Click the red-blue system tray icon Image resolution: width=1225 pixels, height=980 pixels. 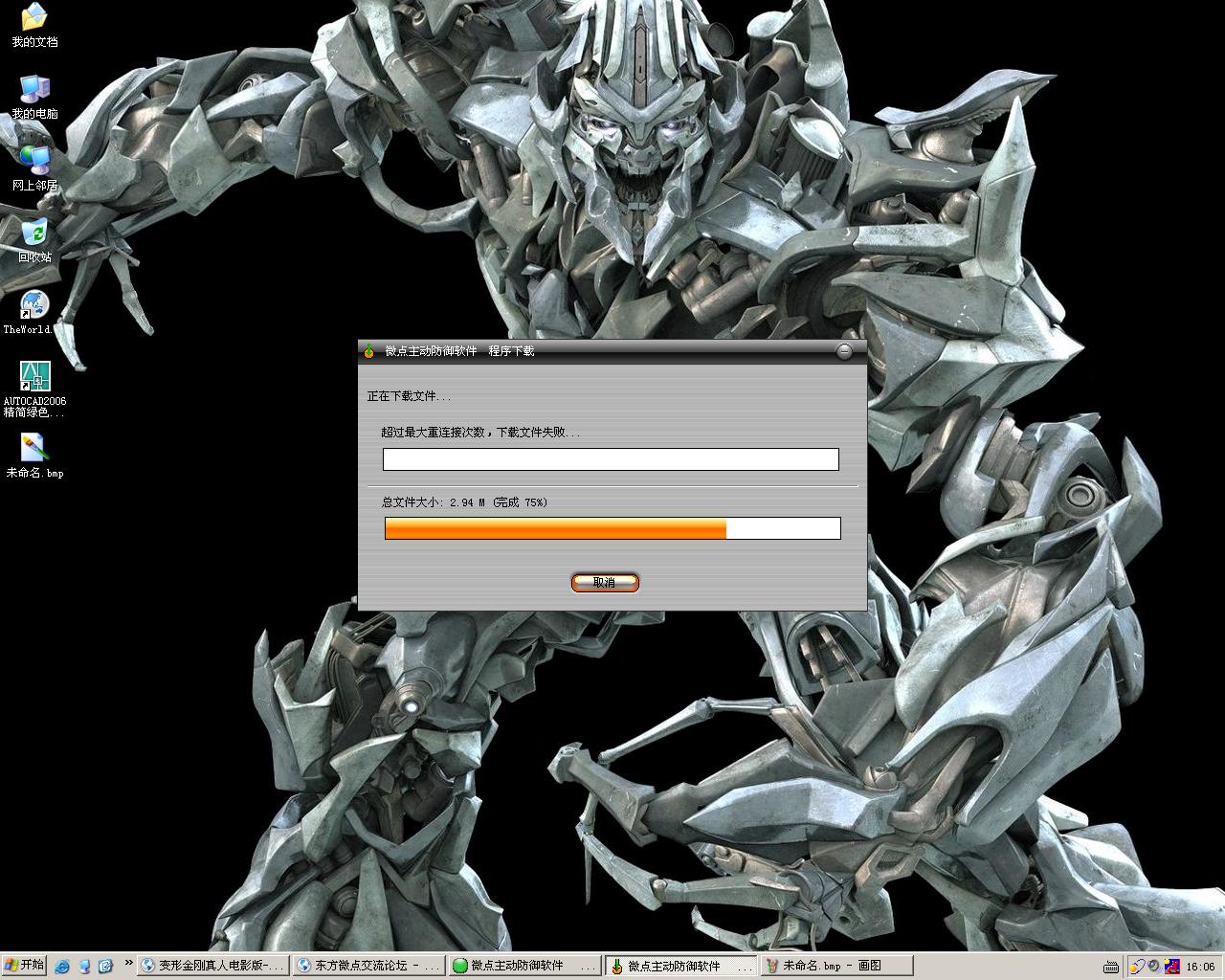tap(1171, 967)
